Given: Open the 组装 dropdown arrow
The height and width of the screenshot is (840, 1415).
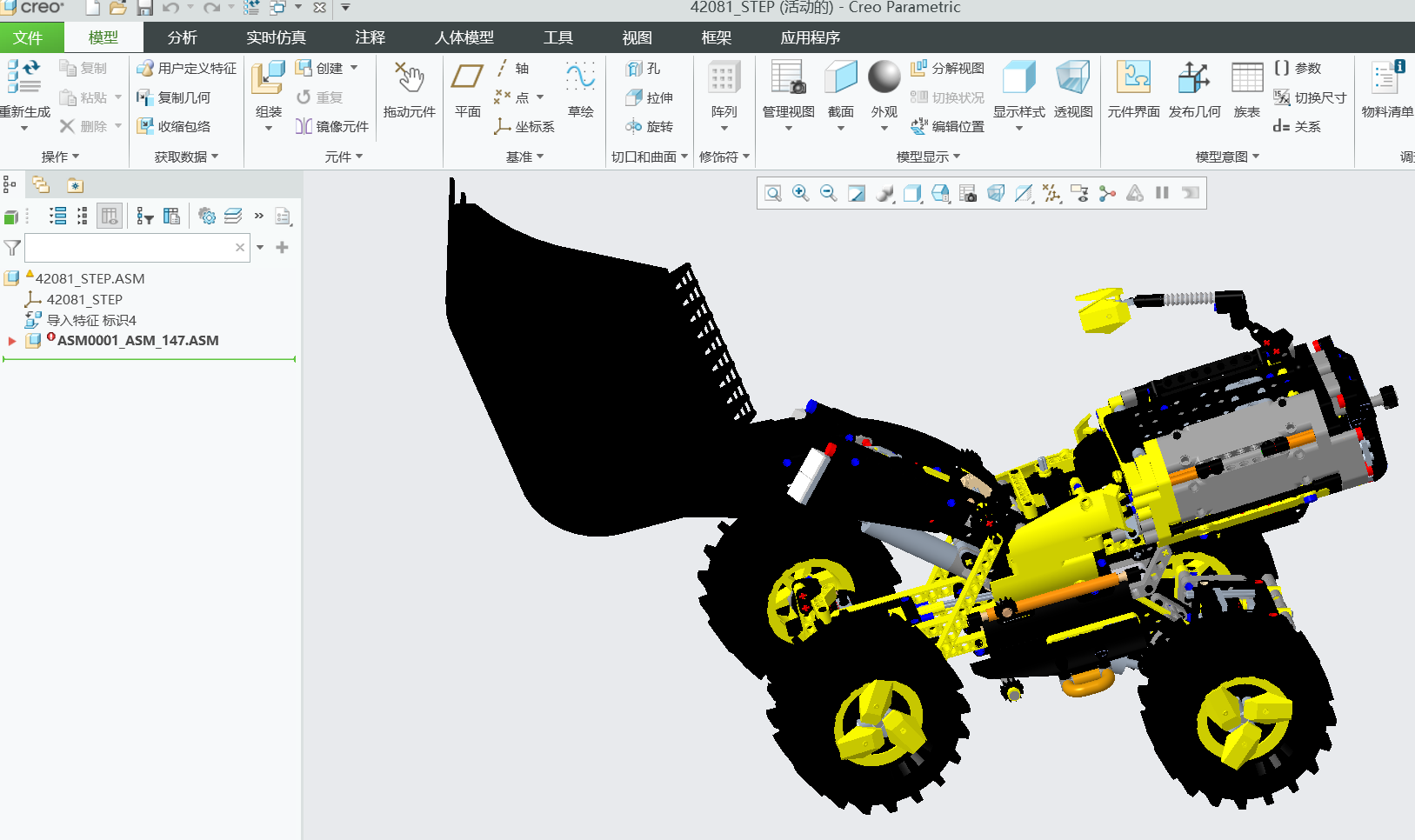Looking at the screenshot, I should coord(269,129).
